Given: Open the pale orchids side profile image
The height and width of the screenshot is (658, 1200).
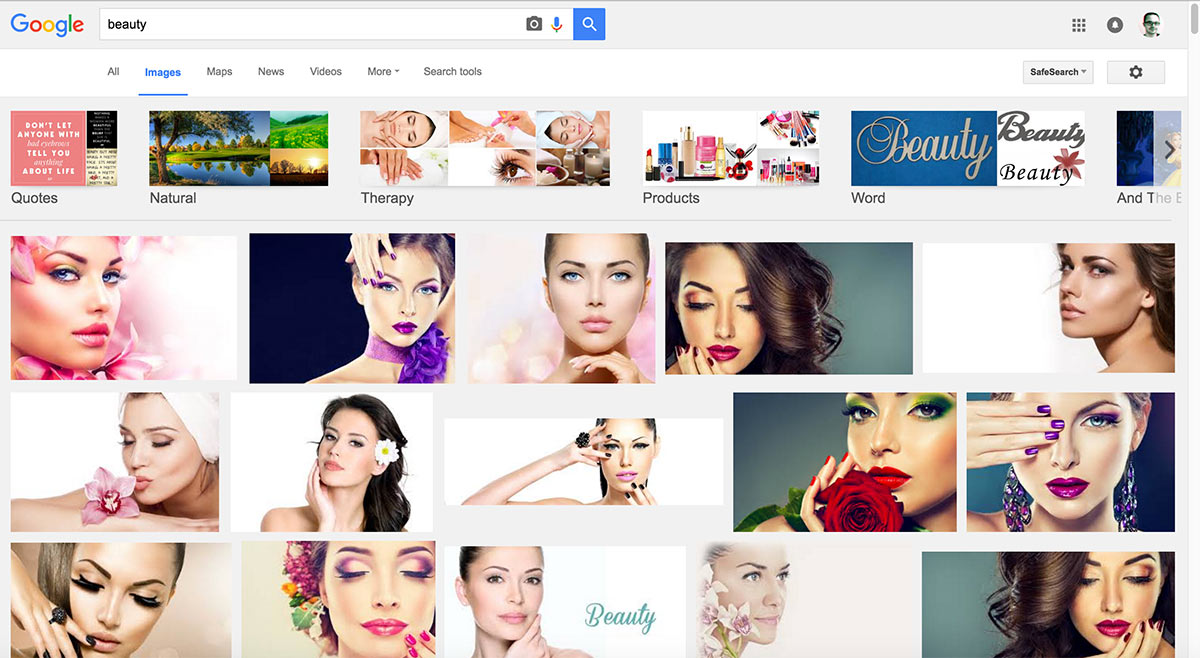Looking at the screenshot, I should (x=803, y=600).
